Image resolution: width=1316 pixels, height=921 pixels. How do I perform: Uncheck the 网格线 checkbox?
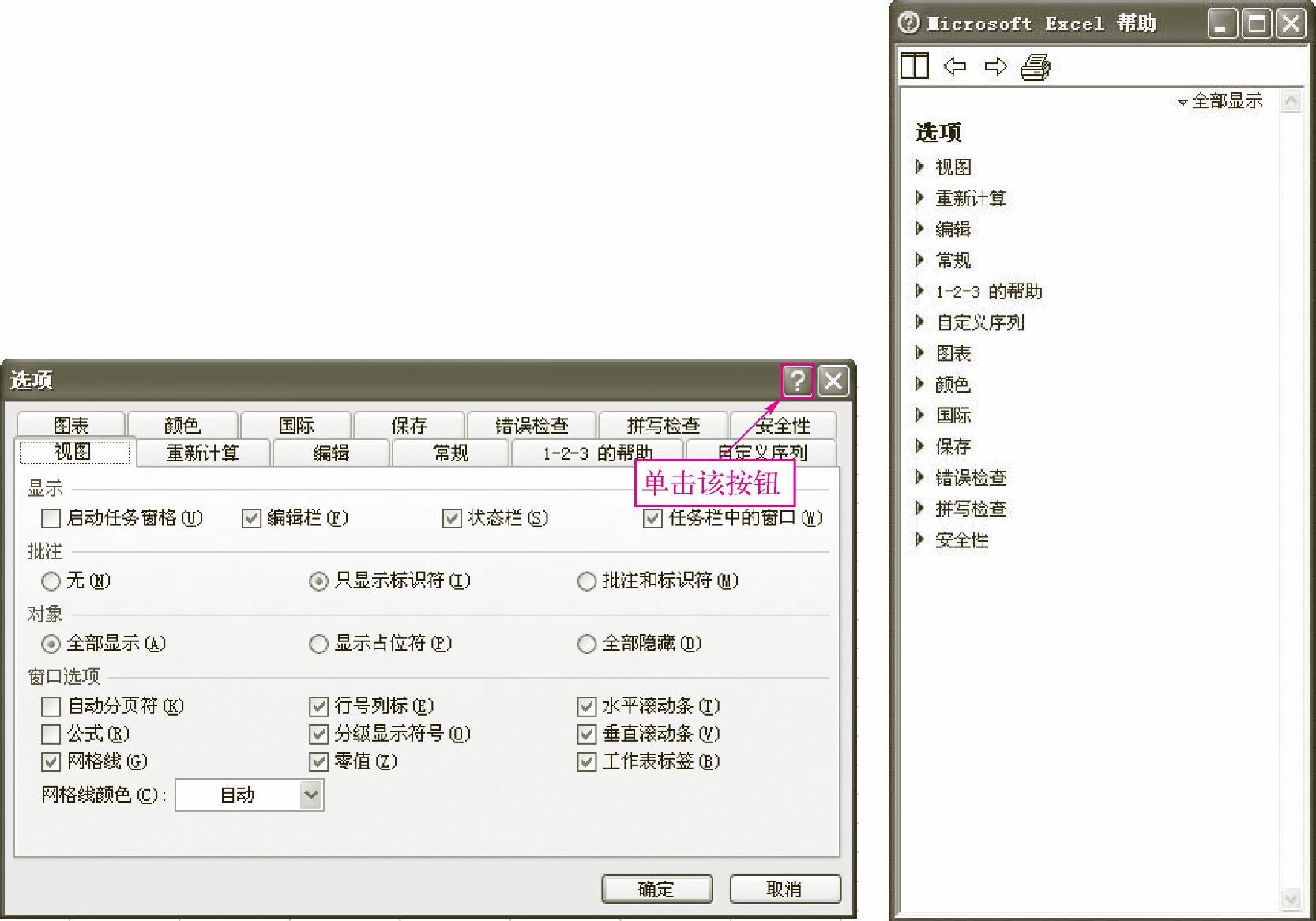[51, 761]
